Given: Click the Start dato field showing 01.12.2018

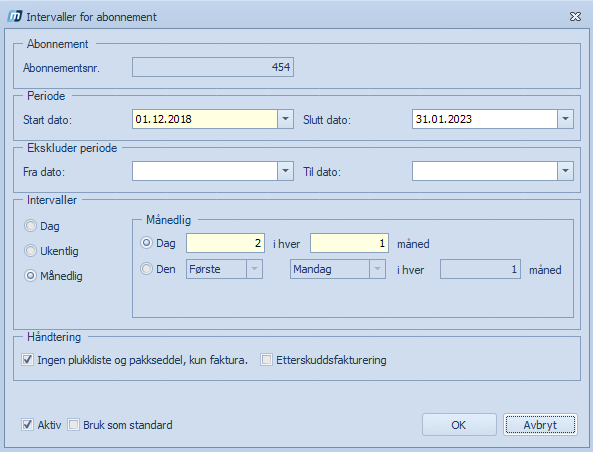Looking at the screenshot, I should [x=205, y=119].
